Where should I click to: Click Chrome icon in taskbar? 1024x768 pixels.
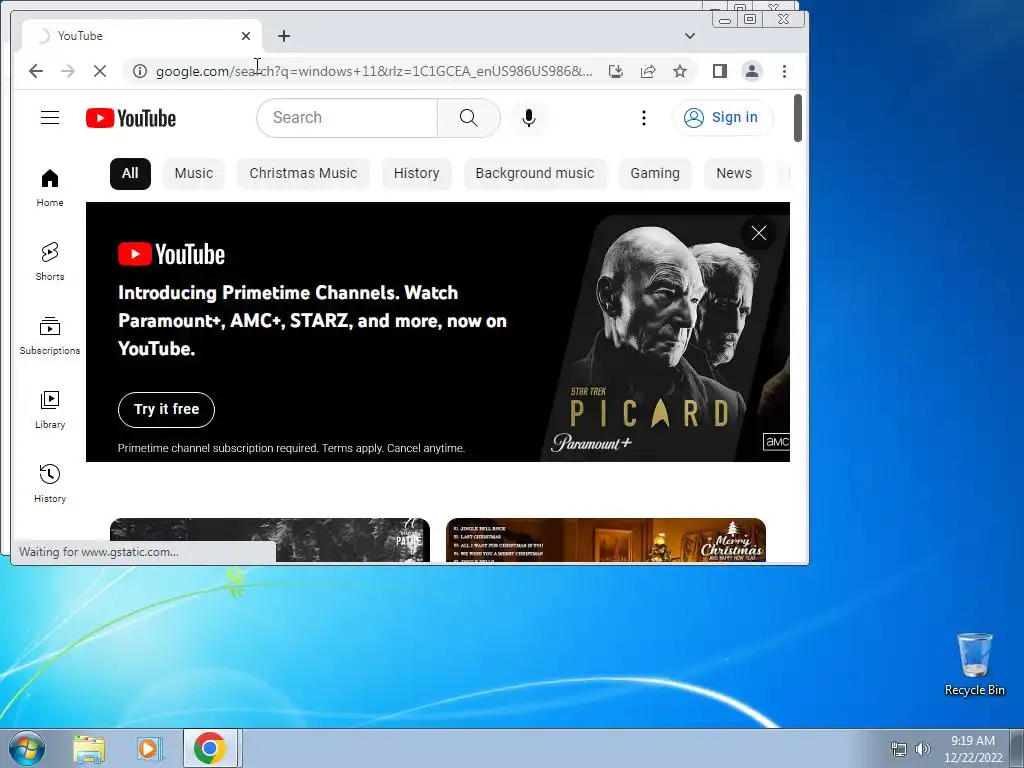(x=210, y=748)
